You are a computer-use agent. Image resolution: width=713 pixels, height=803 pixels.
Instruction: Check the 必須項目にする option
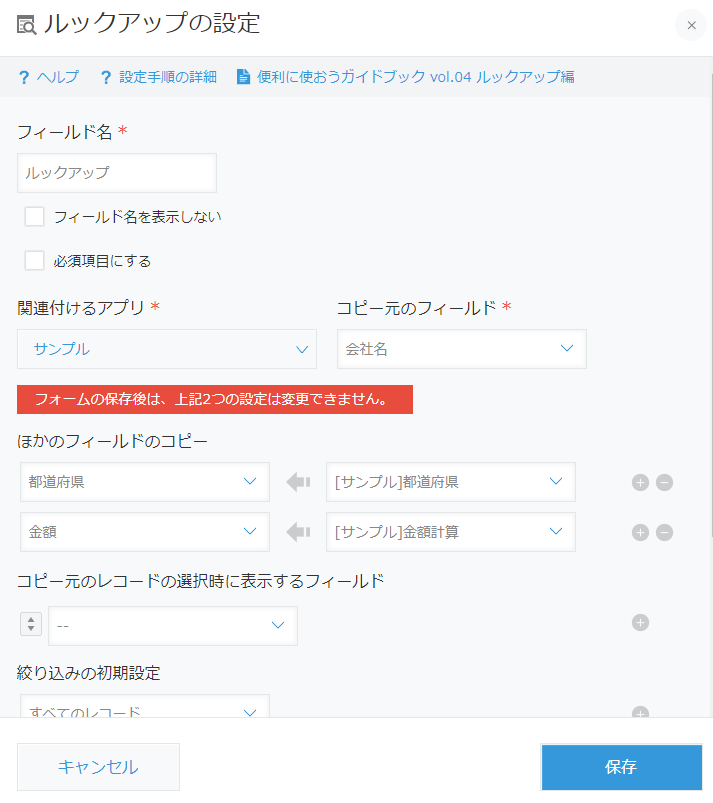pos(34,260)
